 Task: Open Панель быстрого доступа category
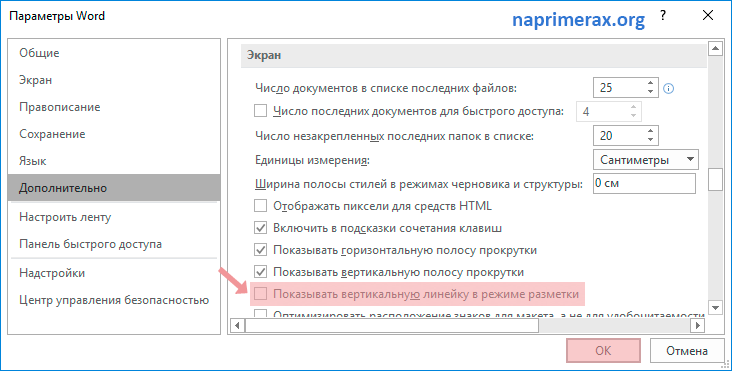[114, 244]
